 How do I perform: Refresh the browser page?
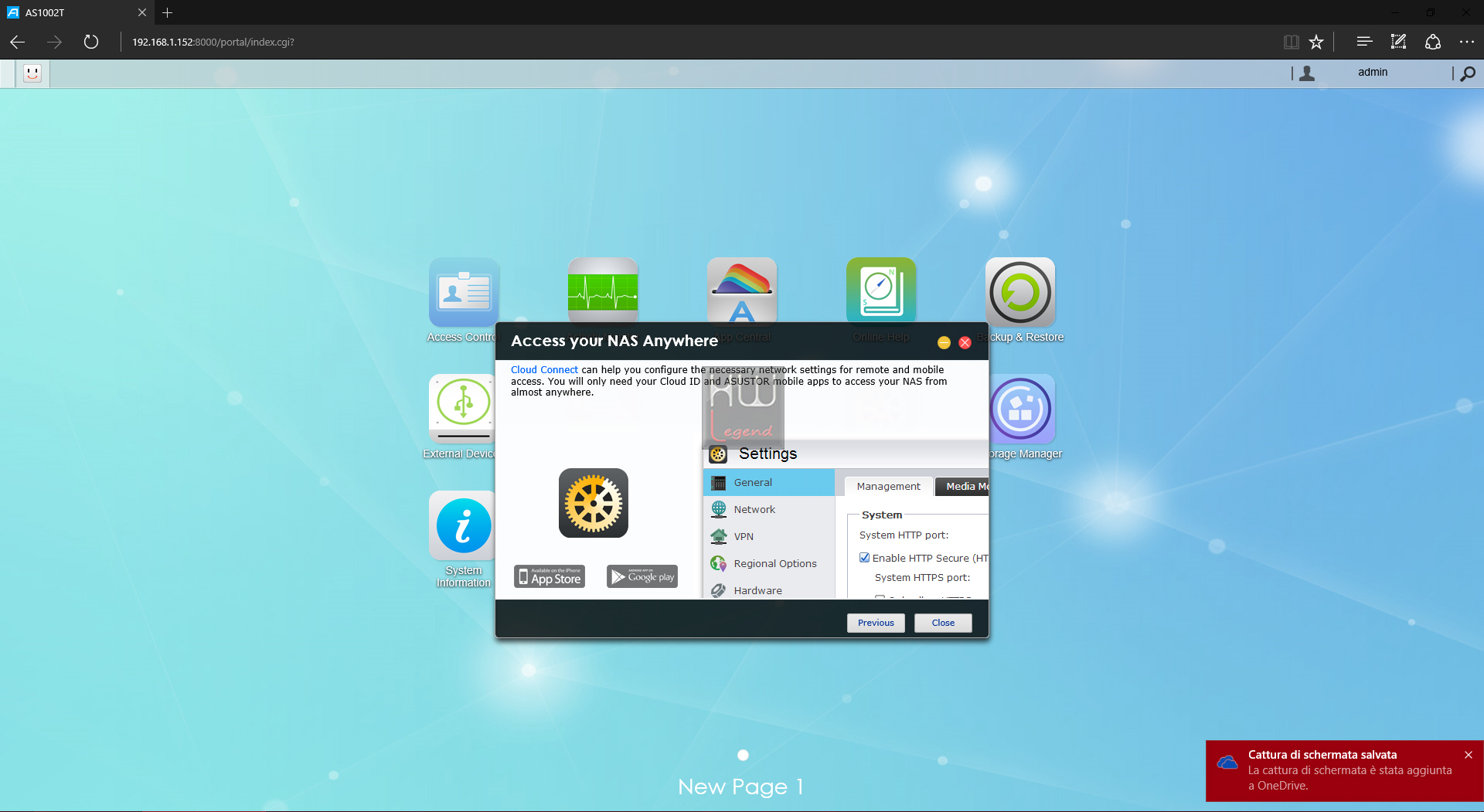pyautogui.click(x=91, y=42)
